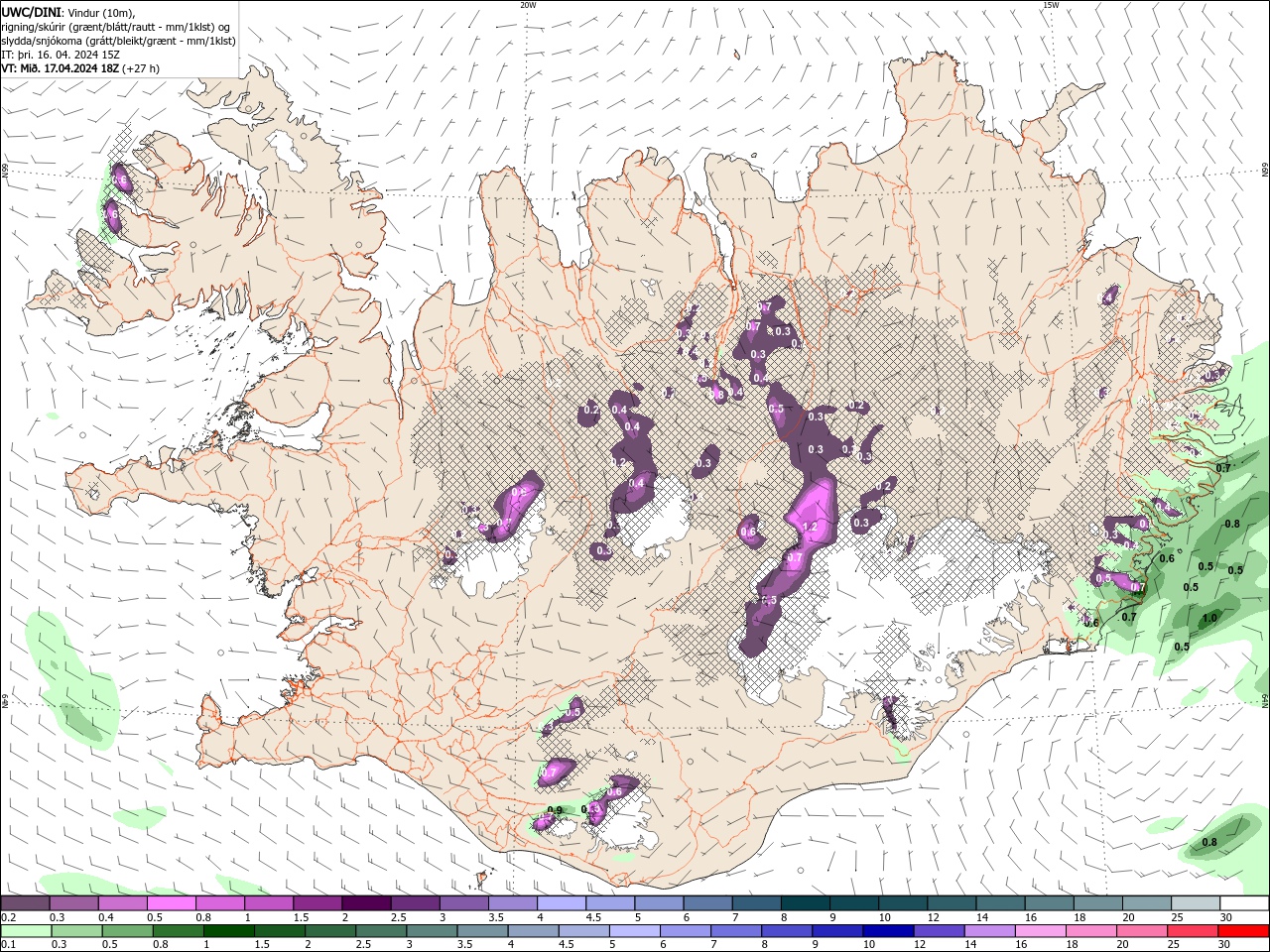
Task: Click the bright red 30 swatch, bottom legend row
Action: [x=1243, y=931]
